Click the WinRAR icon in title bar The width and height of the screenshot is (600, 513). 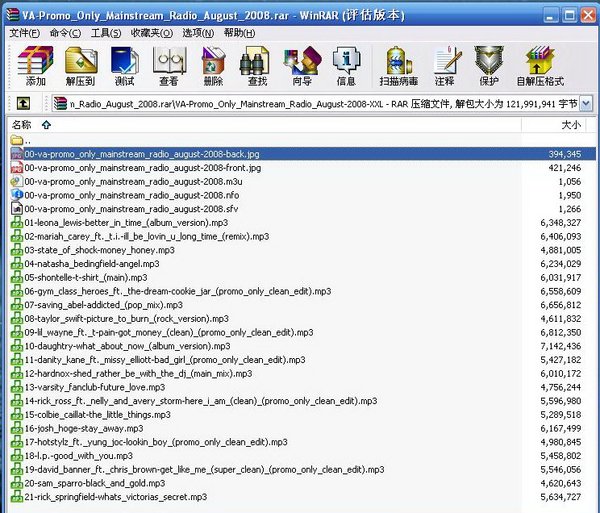(x=13, y=15)
